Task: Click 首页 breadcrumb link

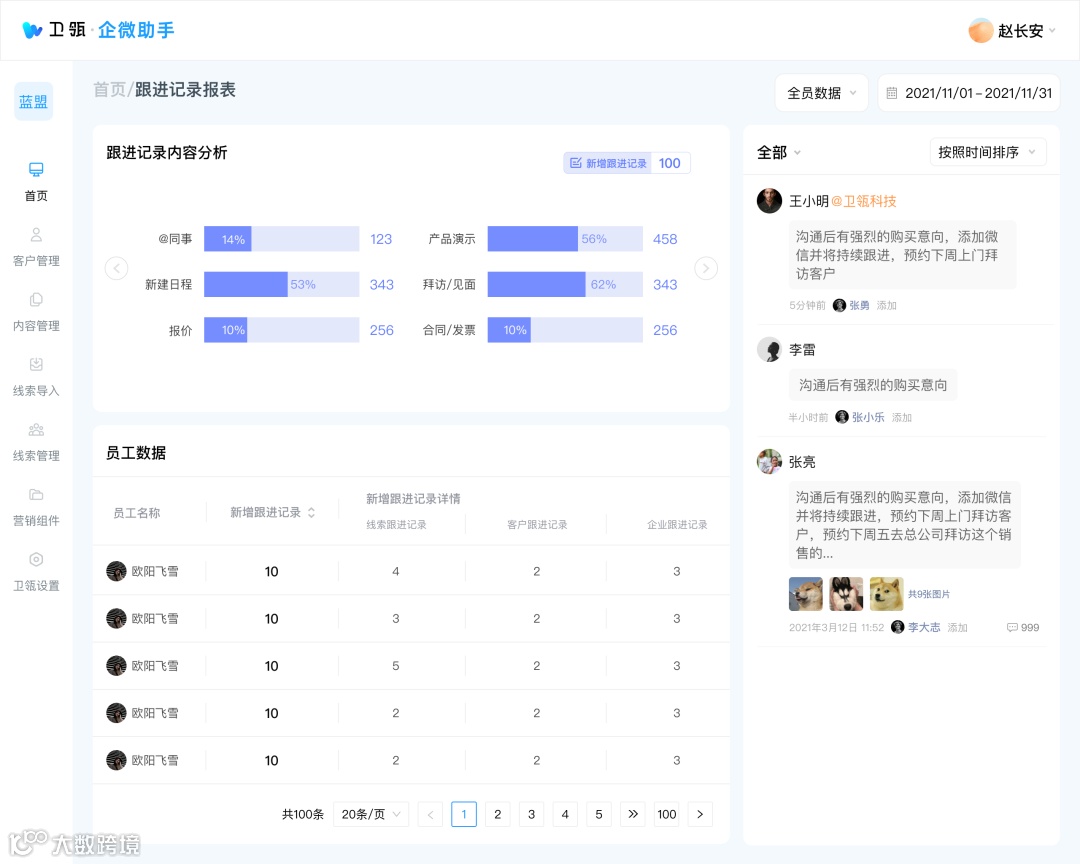Action: [110, 90]
